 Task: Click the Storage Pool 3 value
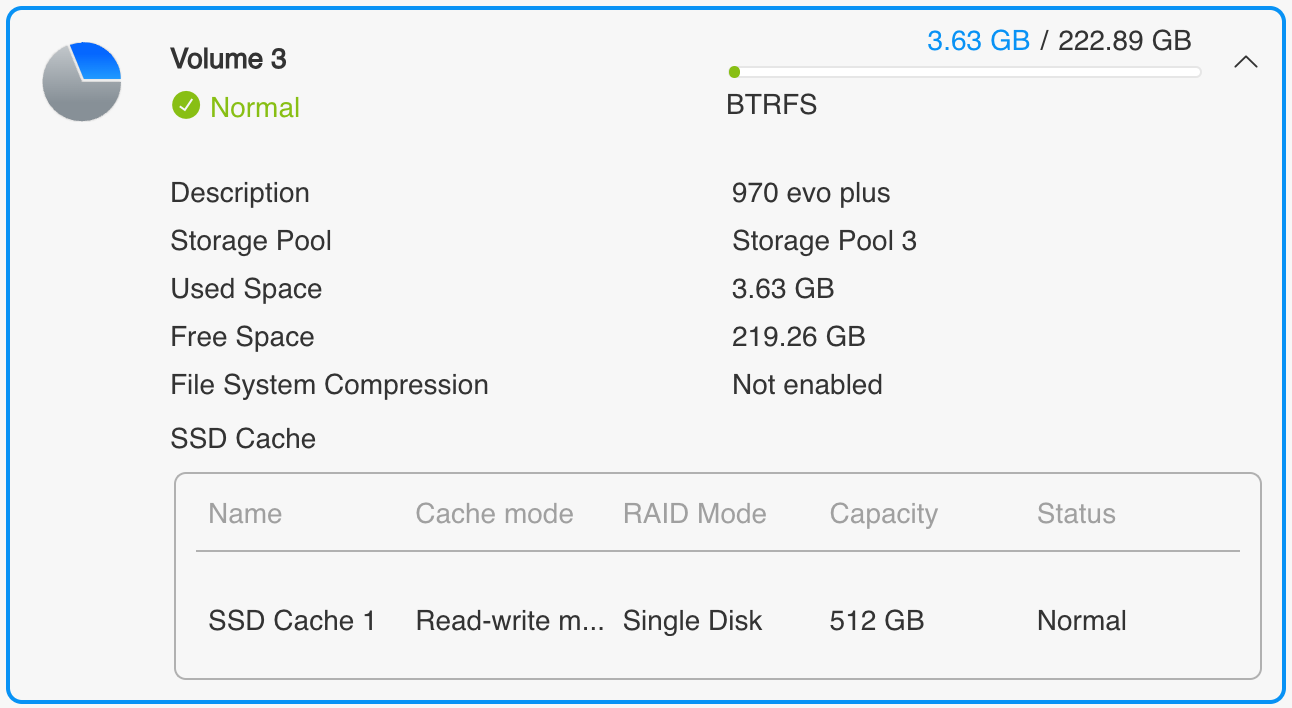(824, 241)
